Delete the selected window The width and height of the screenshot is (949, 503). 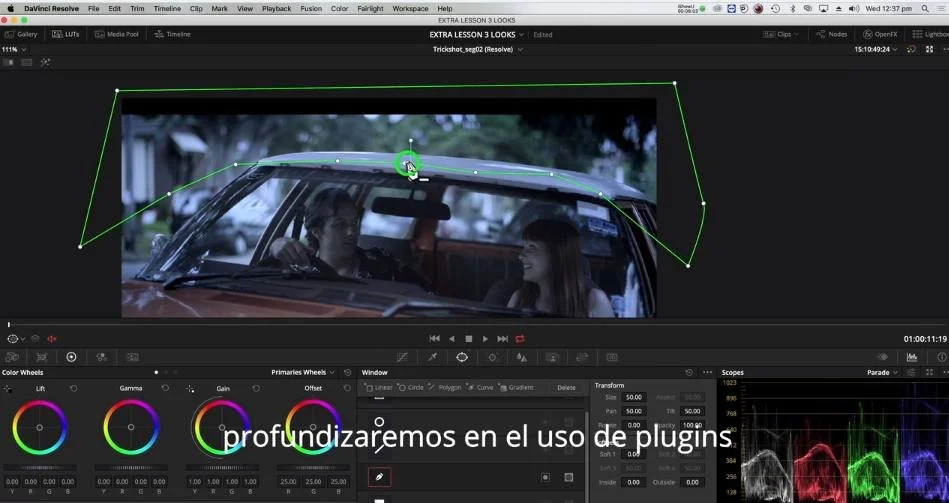[x=566, y=387]
